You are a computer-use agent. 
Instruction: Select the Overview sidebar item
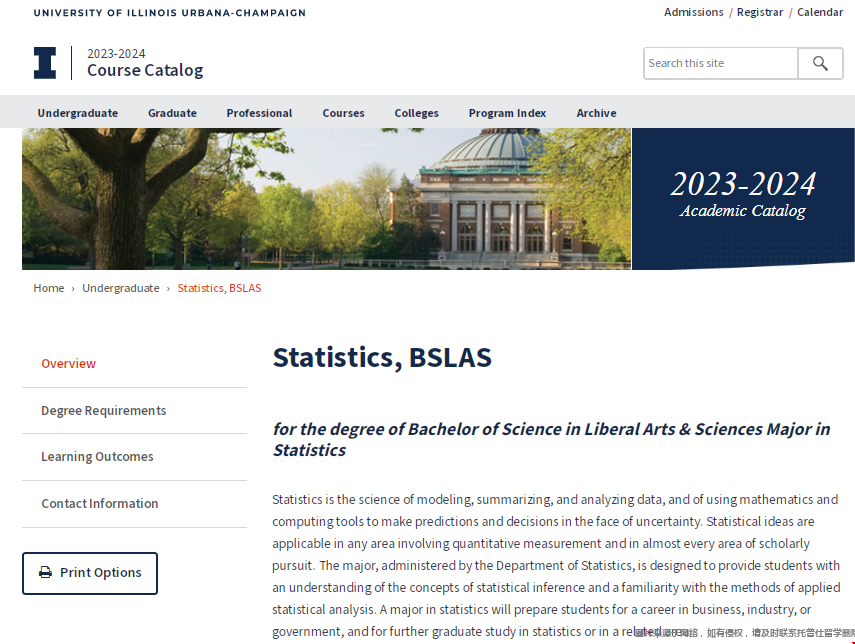click(68, 363)
